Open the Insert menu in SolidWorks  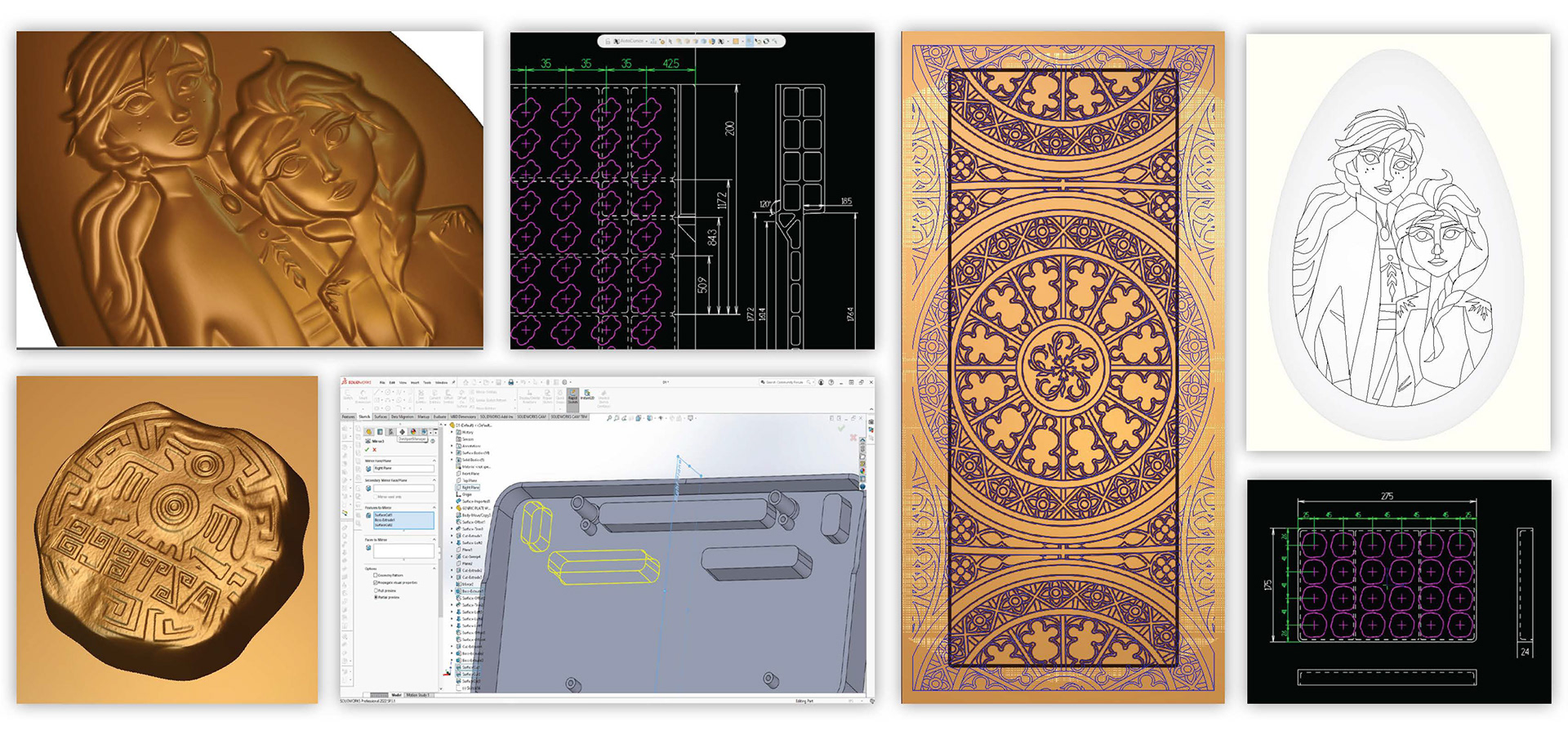pyautogui.click(x=415, y=382)
